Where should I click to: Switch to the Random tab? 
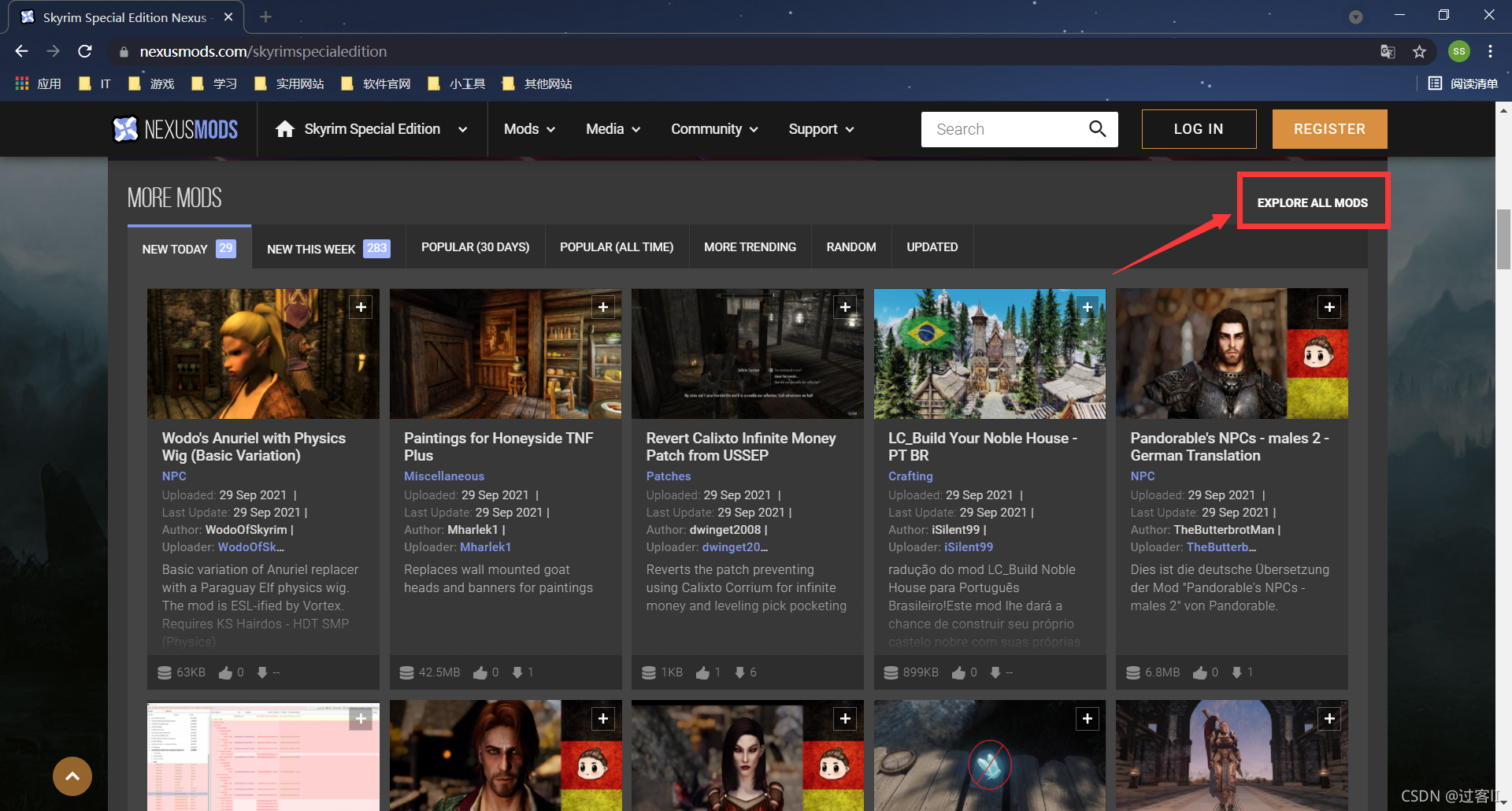click(851, 247)
